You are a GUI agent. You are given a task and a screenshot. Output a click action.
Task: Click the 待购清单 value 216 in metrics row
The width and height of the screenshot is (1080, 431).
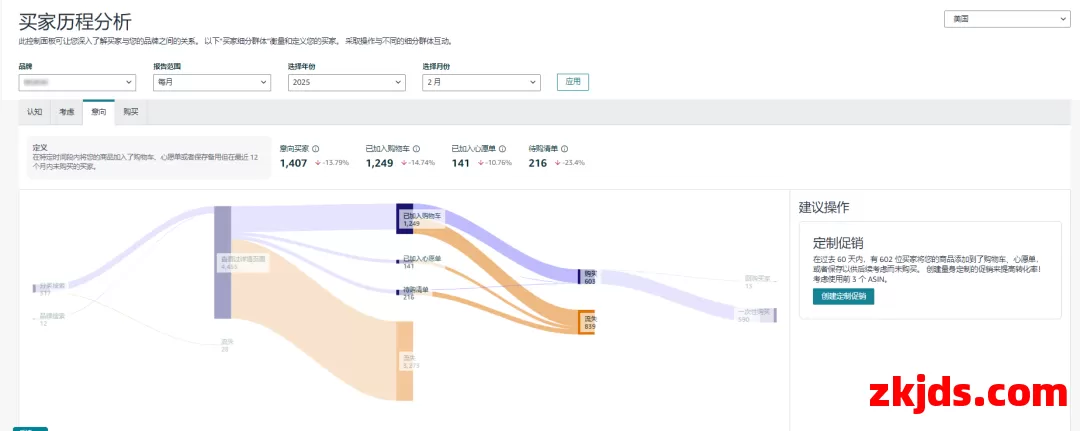pos(537,163)
